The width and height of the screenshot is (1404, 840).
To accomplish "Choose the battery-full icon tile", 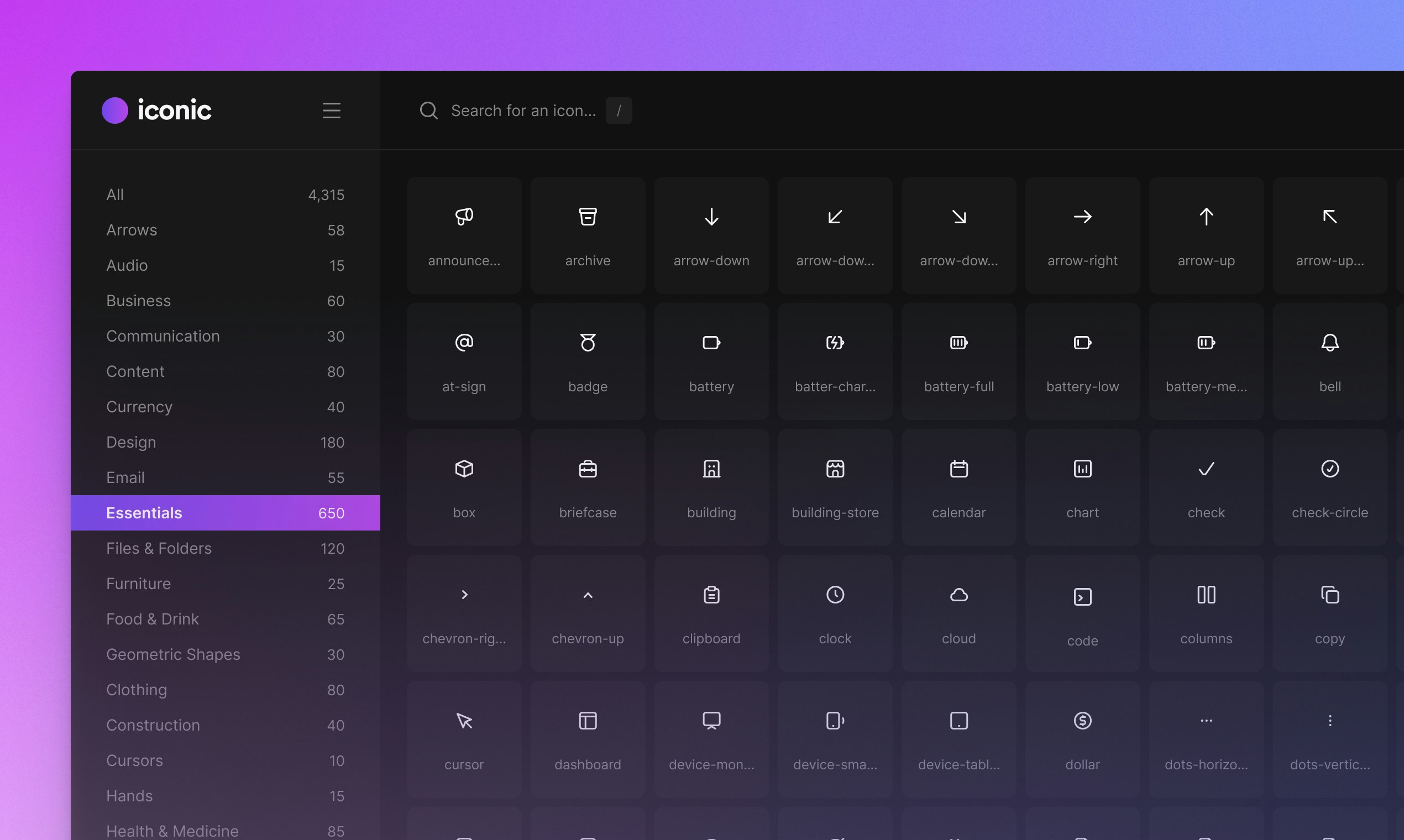I will (958, 361).
